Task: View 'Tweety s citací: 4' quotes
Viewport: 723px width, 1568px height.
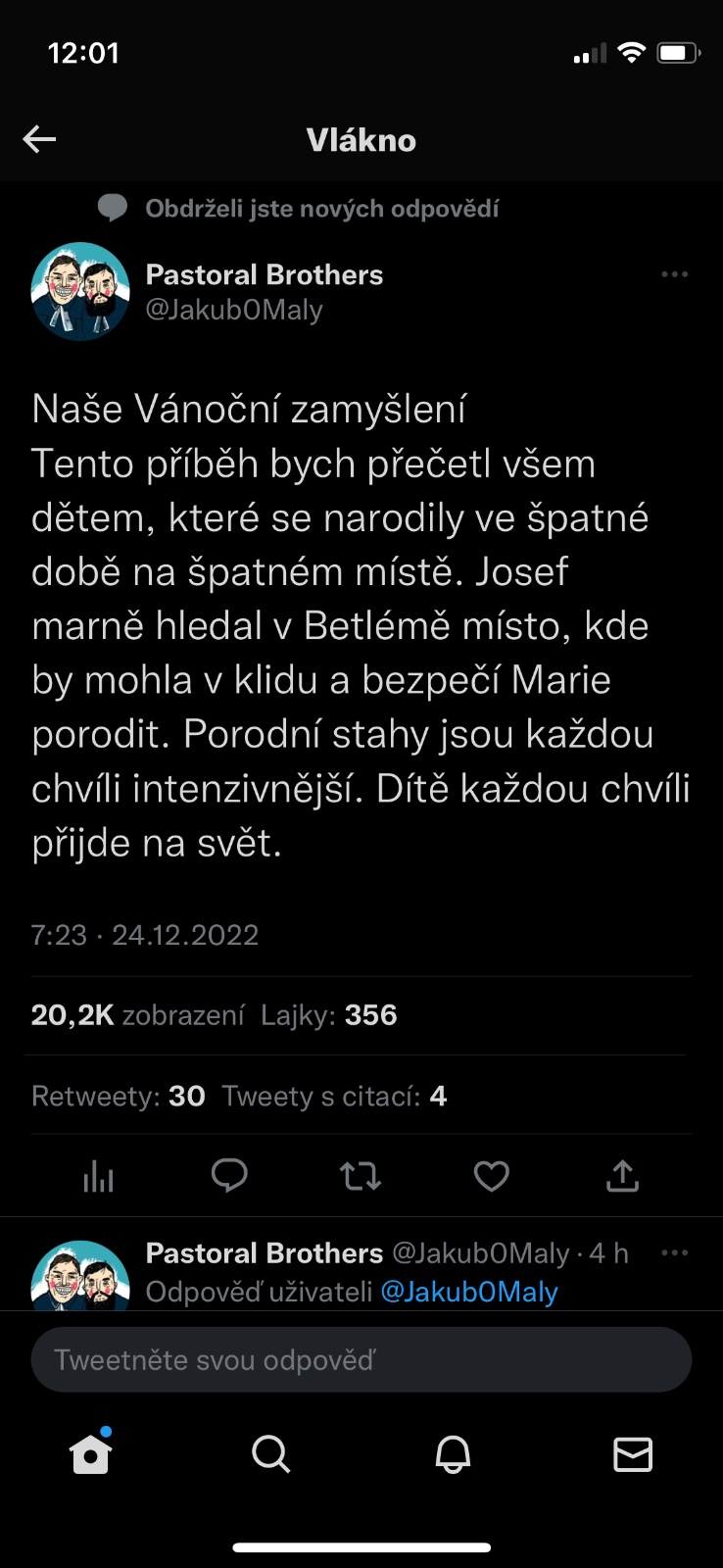Action: click(x=334, y=1096)
